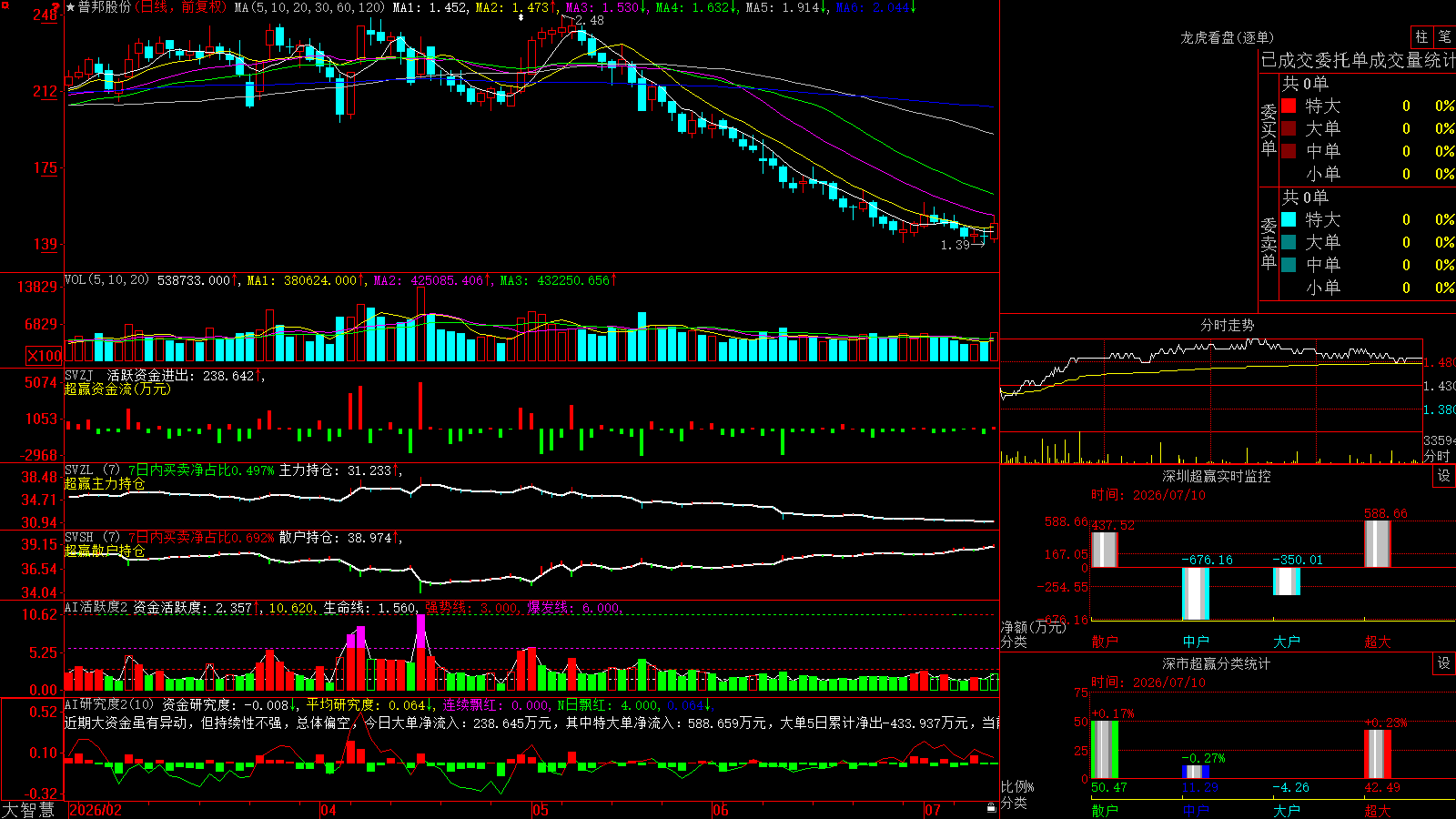
Task: Click the SVSH indicator name
Action: [x=79, y=537]
